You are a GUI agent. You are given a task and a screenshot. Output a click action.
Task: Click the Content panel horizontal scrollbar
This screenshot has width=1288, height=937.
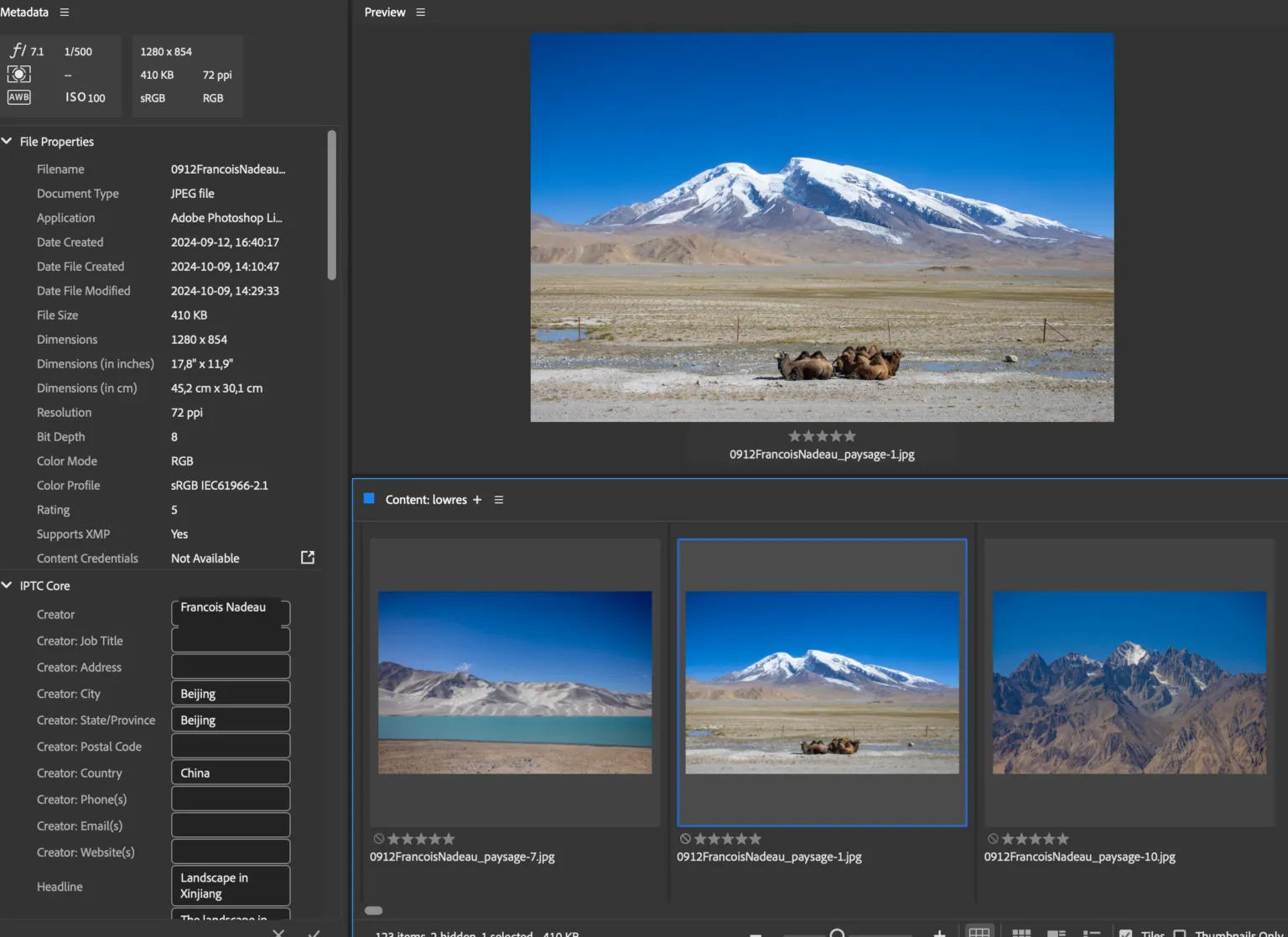(374, 910)
